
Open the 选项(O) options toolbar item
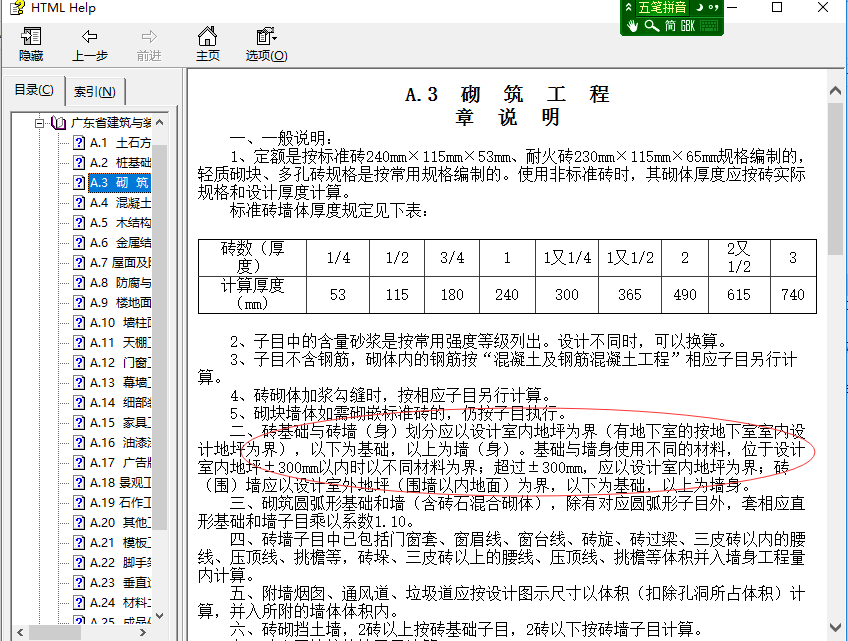point(266,44)
